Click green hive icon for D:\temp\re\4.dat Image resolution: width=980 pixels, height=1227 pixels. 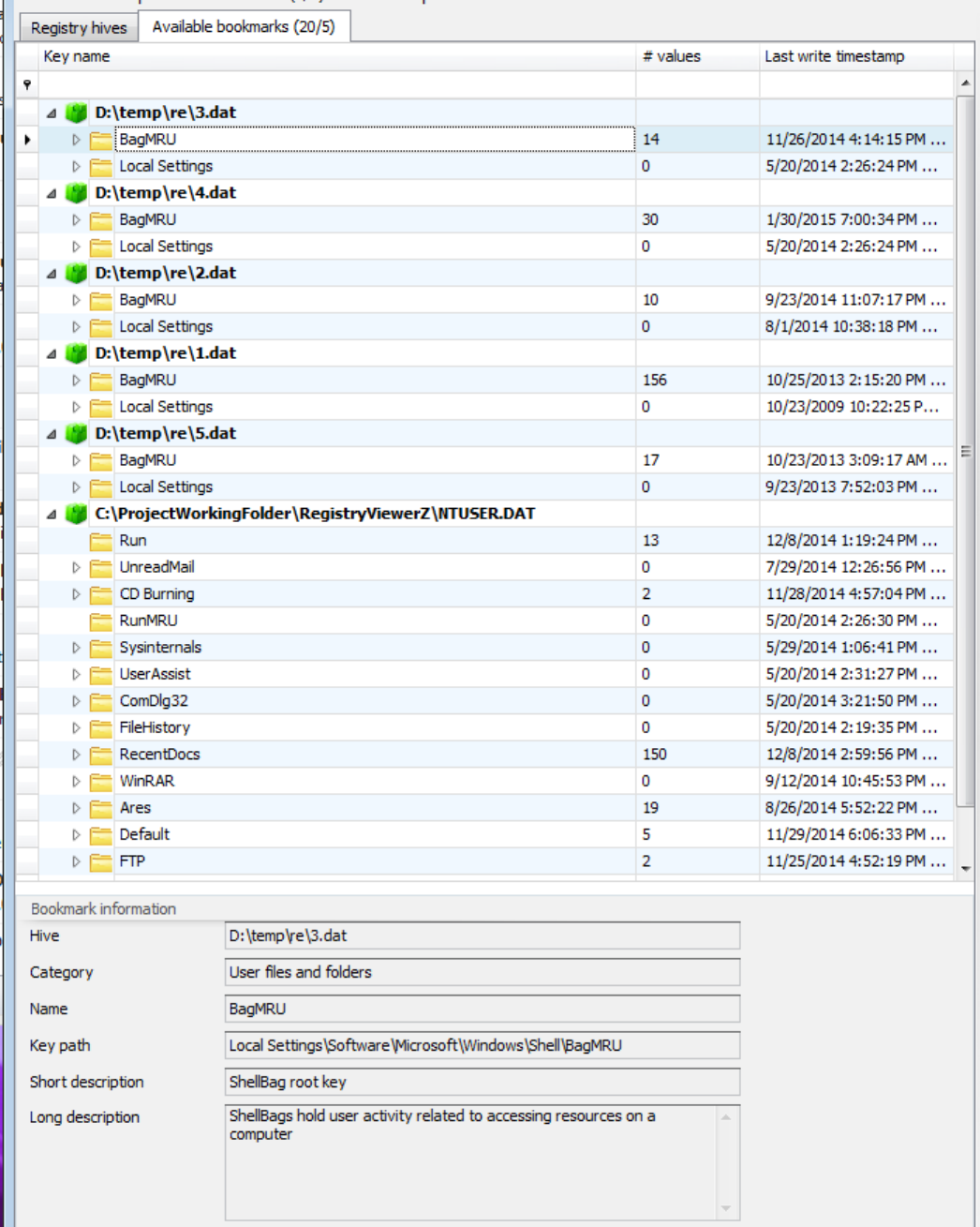[77, 193]
